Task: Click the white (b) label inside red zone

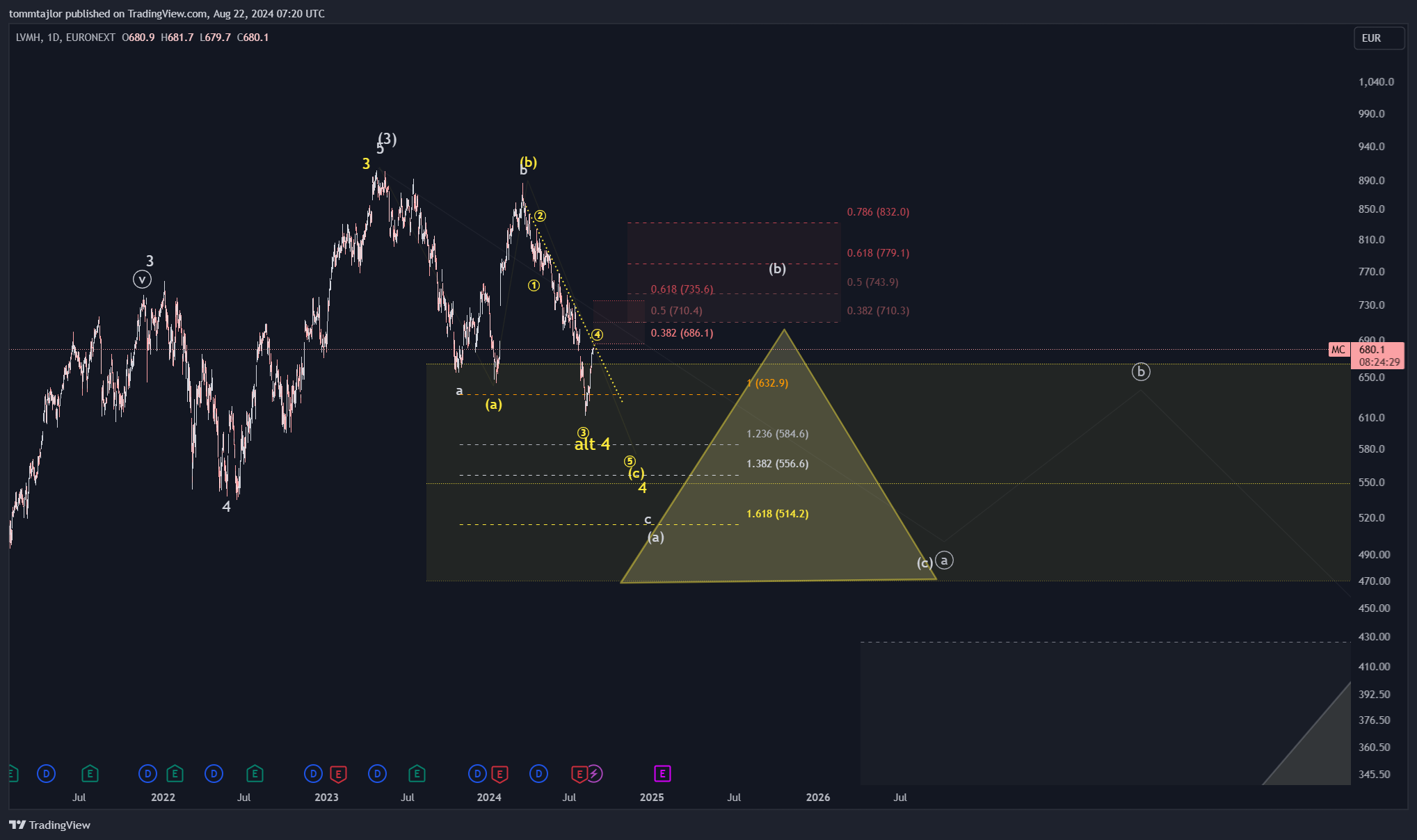Action: coord(777,268)
